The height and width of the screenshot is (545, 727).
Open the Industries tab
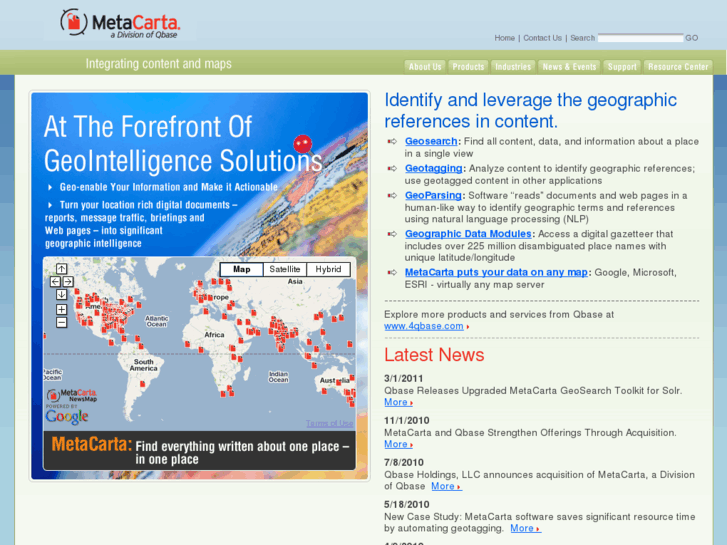513,67
